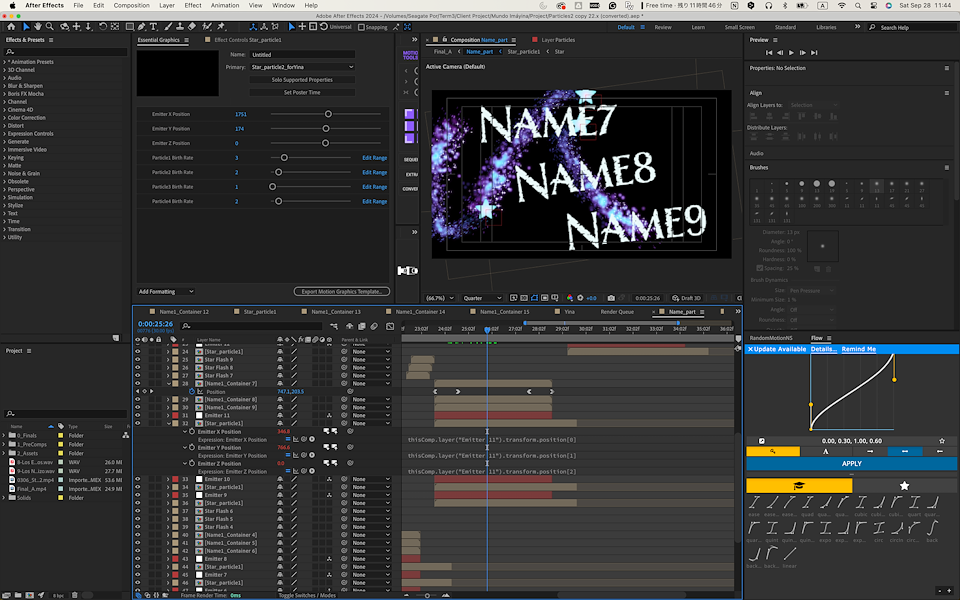Hide the Star Flash 9 layer
This screenshot has width=960, height=600.
click(x=138, y=360)
